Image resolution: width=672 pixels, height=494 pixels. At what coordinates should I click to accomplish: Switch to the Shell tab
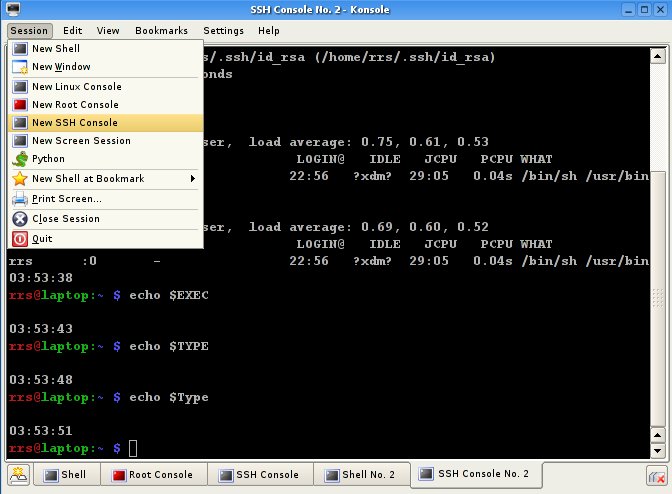67,475
